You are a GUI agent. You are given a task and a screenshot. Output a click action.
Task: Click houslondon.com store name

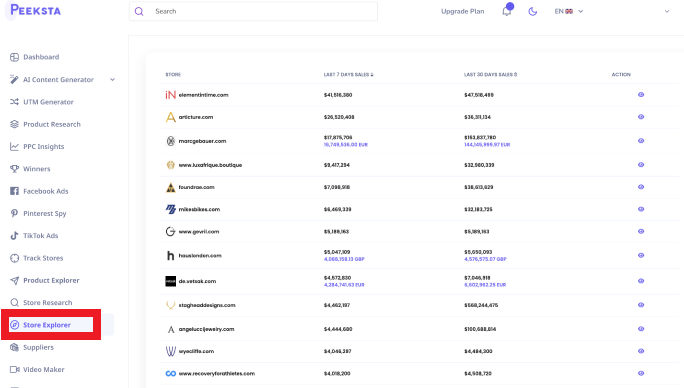pyautogui.click(x=200, y=256)
